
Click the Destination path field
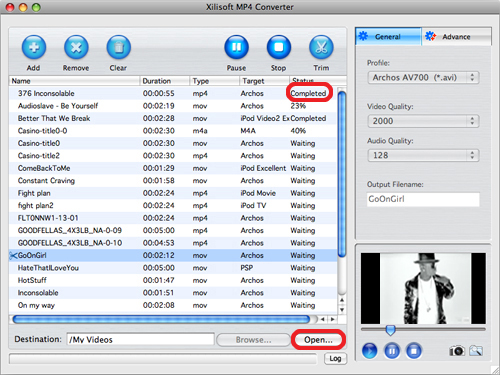point(140,339)
